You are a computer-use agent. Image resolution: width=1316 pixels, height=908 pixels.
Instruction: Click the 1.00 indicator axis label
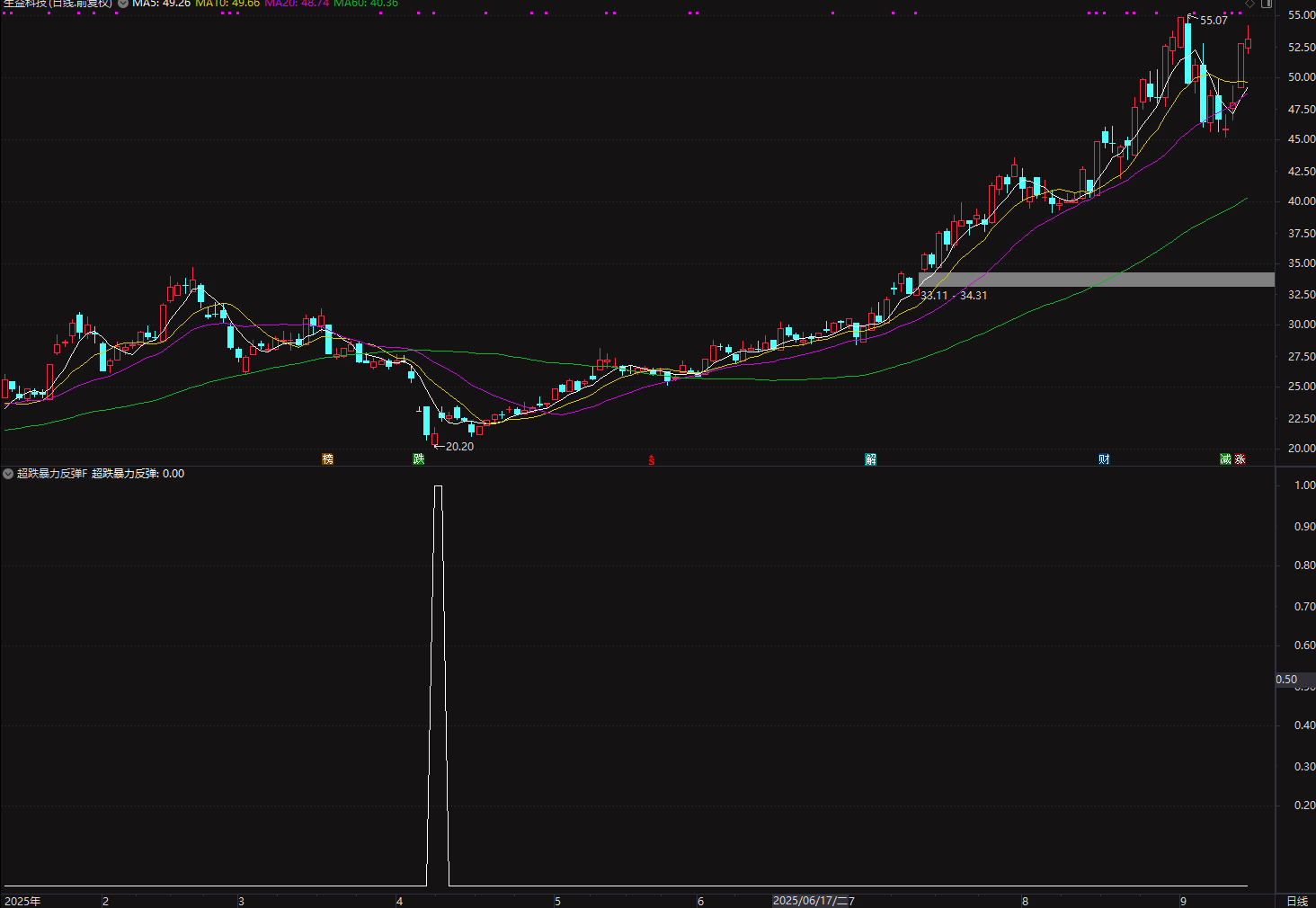pyautogui.click(x=1304, y=485)
